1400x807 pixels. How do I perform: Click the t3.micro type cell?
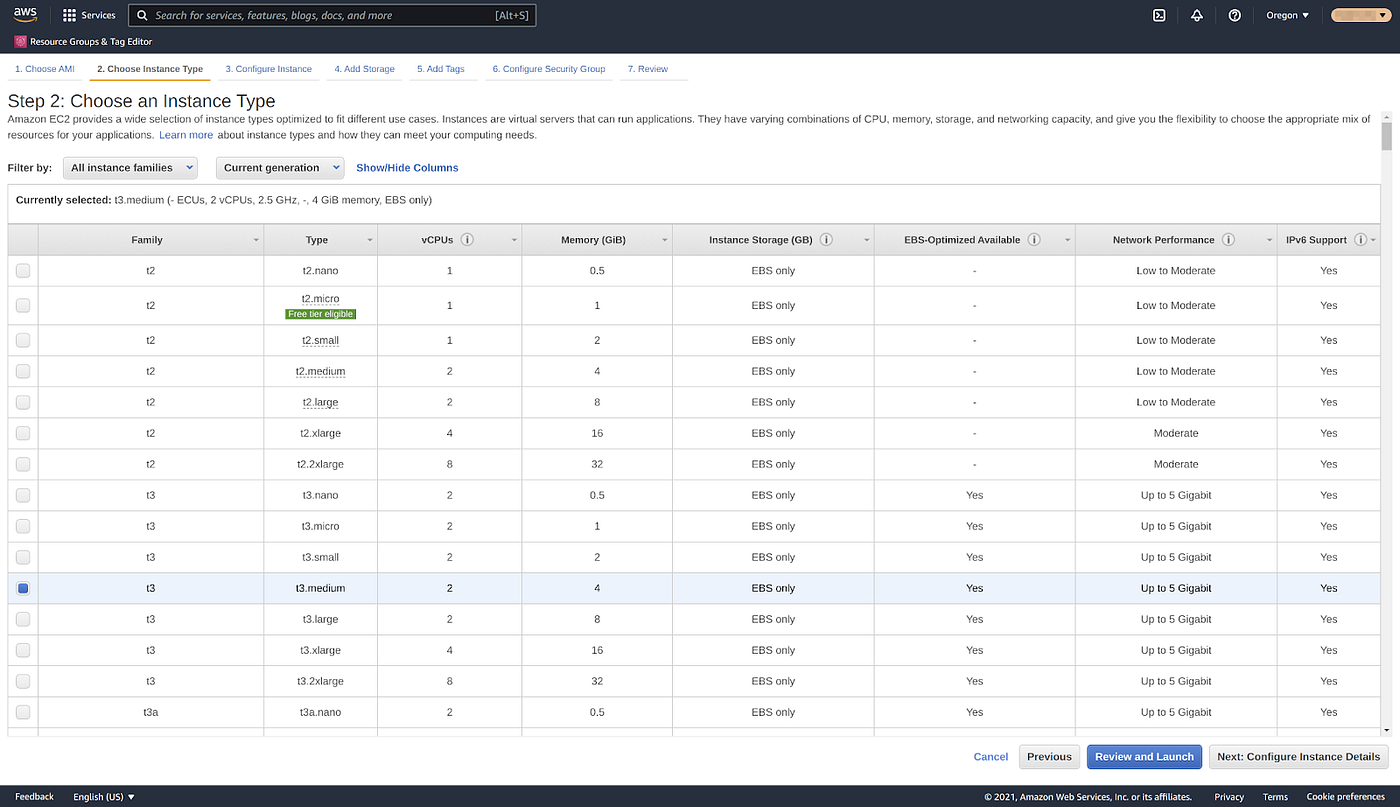[x=320, y=526]
